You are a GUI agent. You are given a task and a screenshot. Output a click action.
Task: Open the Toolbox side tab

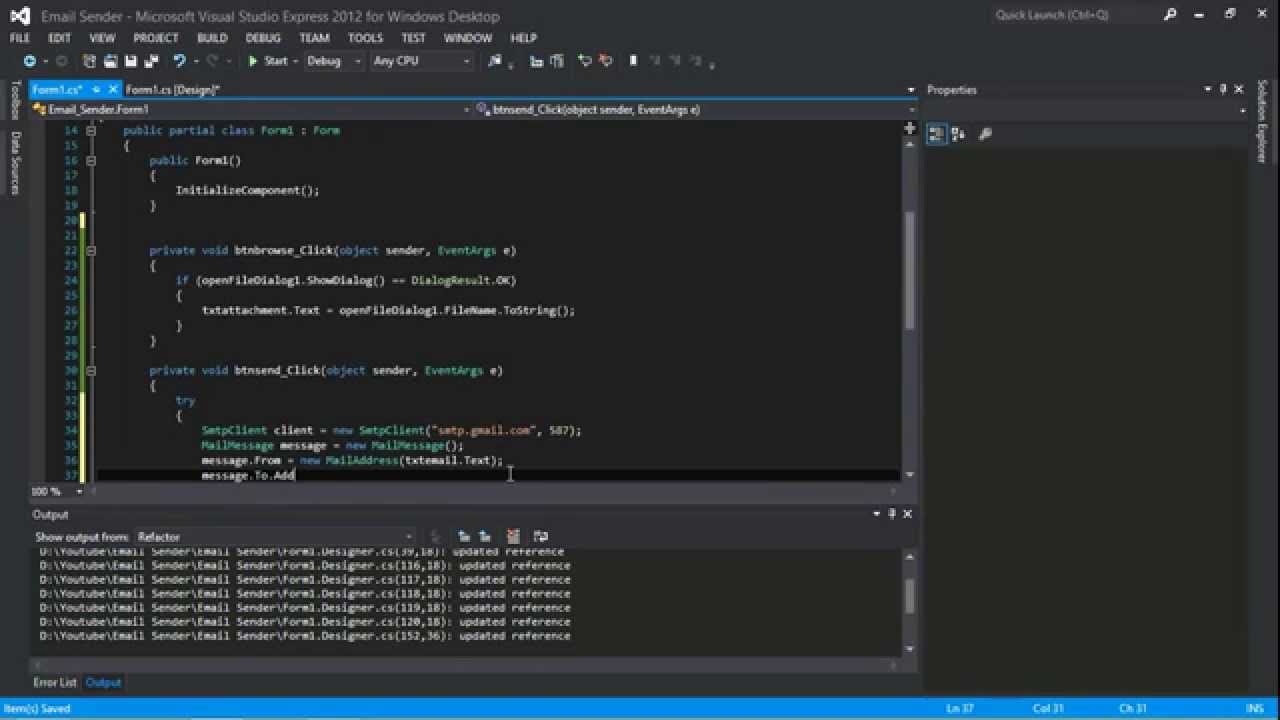(x=14, y=101)
